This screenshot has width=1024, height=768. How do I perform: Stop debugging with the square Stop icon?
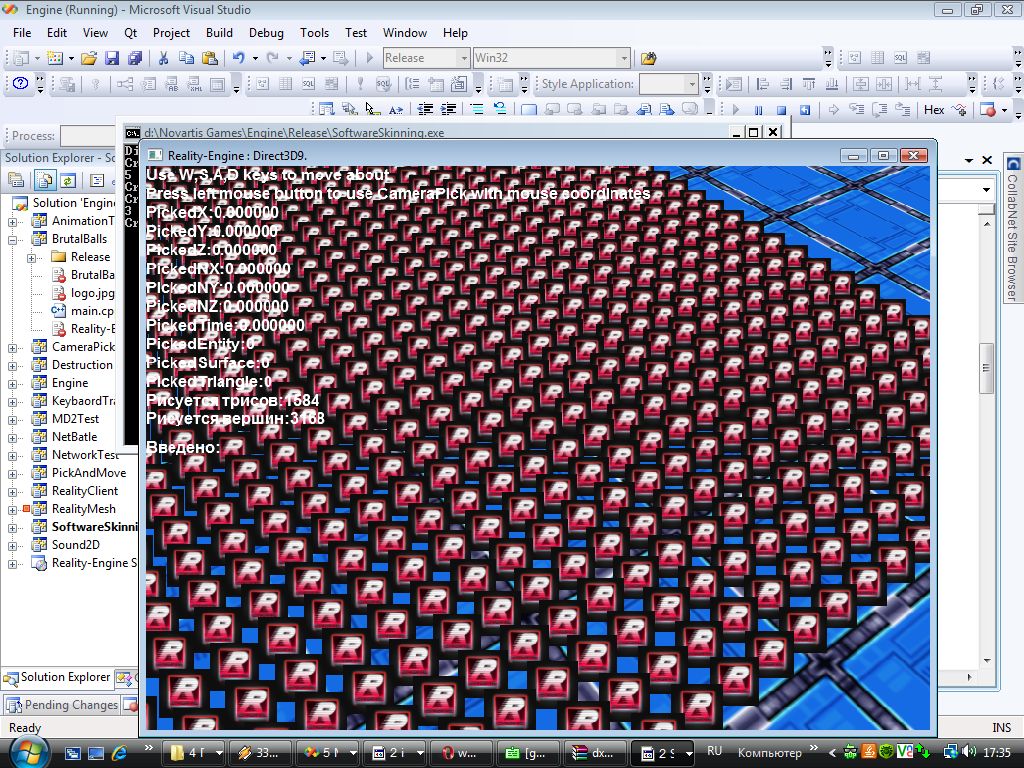click(x=780, y=110)
